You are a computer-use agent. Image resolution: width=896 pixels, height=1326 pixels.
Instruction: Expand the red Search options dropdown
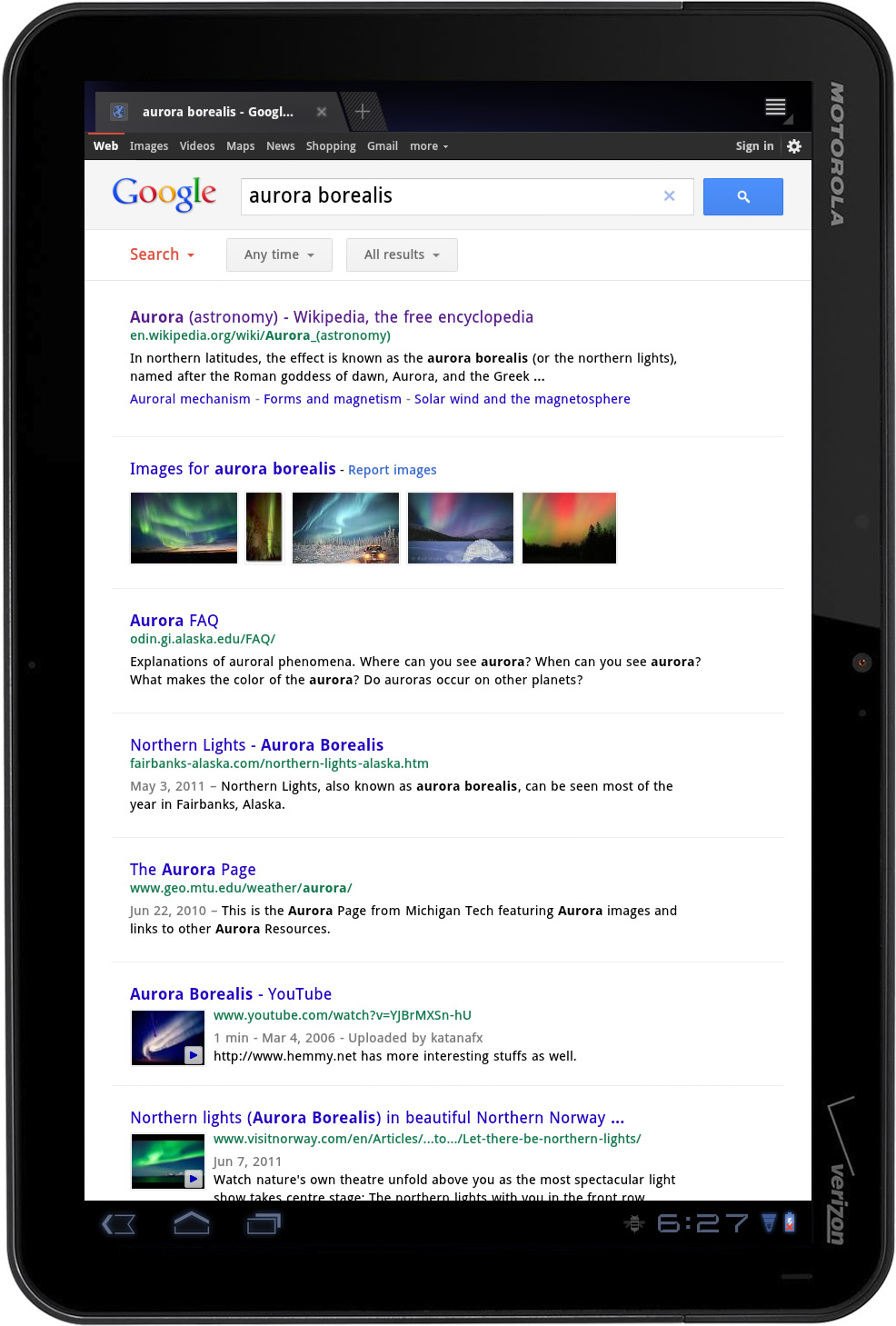161,254
